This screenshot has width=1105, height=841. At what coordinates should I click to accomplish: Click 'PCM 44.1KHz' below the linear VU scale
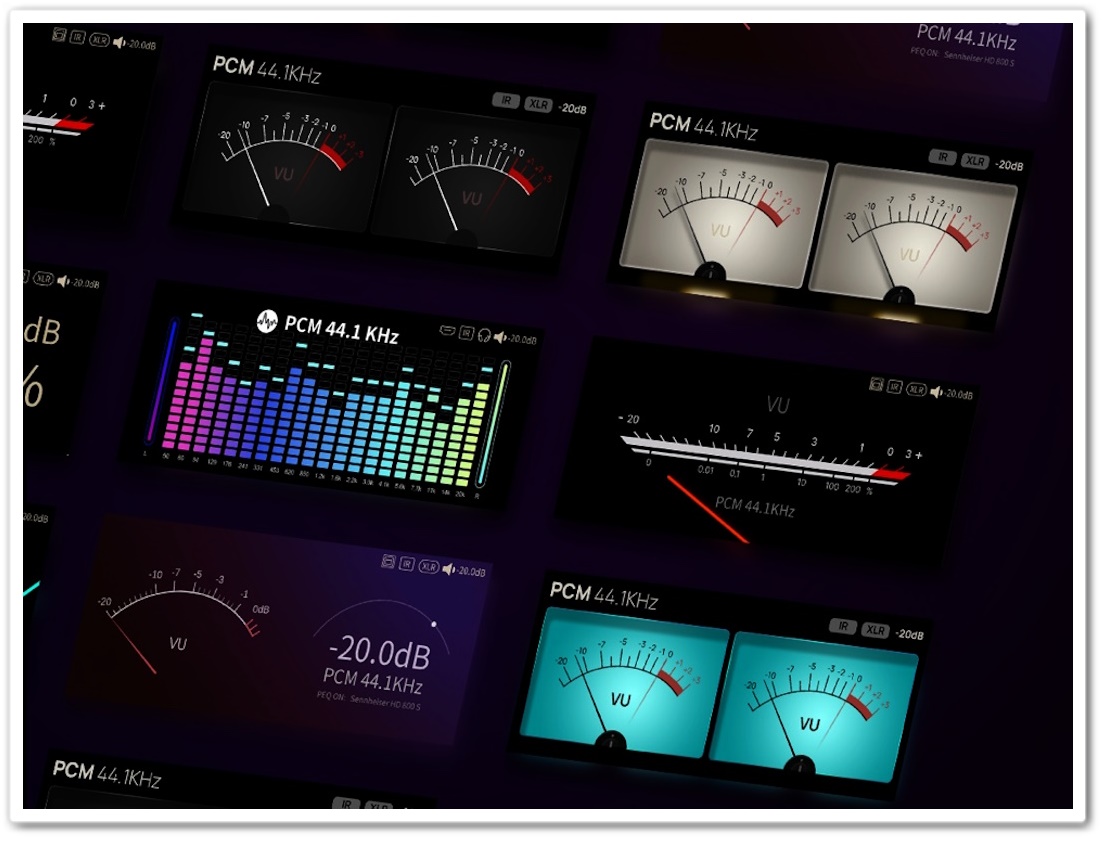(x=755, y=506)
